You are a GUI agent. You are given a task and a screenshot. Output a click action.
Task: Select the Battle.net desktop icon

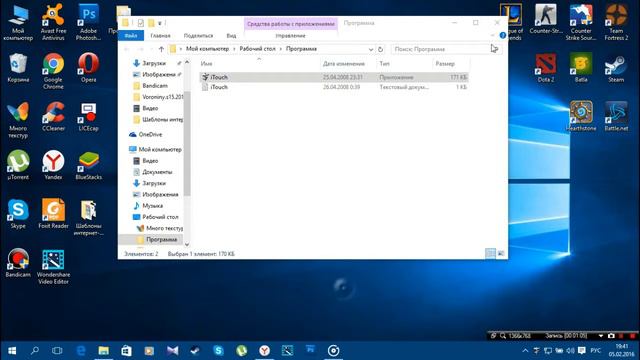pyautogui.click(x=616, y=116)
